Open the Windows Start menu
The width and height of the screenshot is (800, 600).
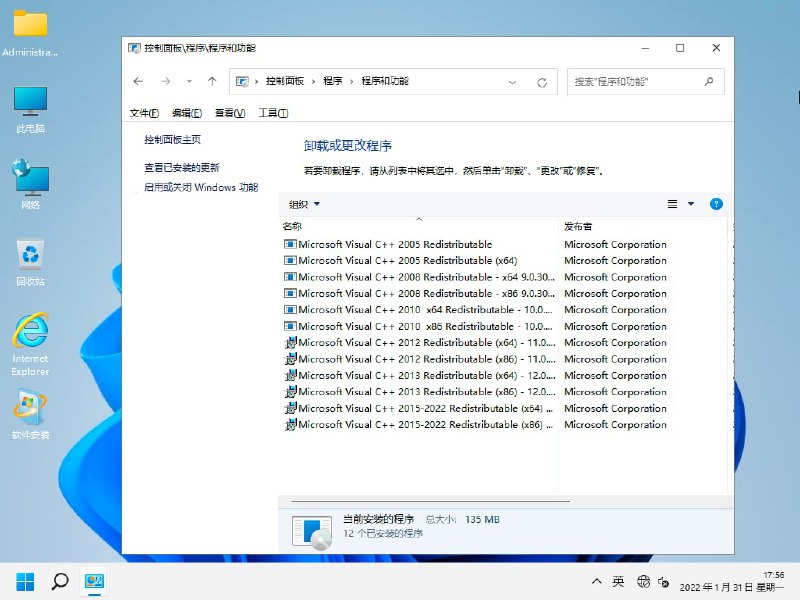pos(24,581)
